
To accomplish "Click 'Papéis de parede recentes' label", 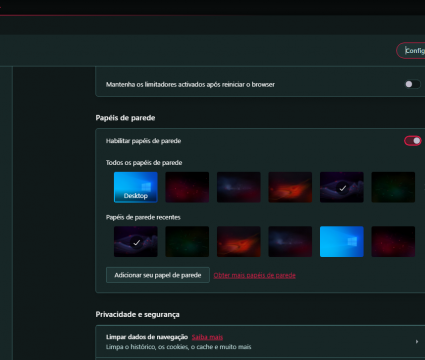I will (143, 217).
